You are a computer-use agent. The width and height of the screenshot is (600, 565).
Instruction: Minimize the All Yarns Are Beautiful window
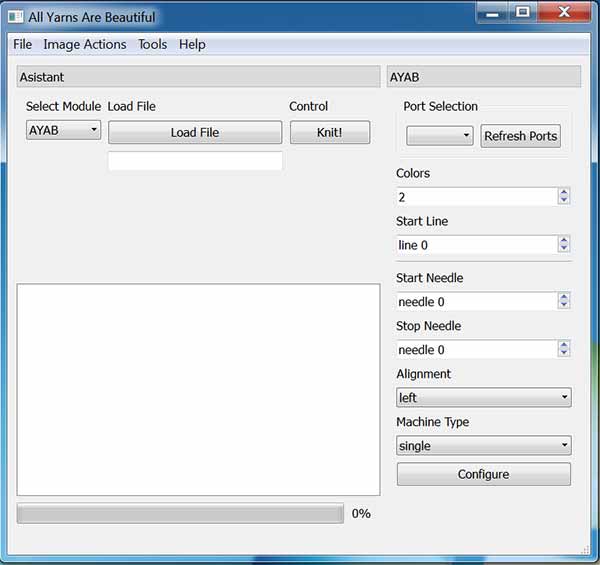coord(493,14)
